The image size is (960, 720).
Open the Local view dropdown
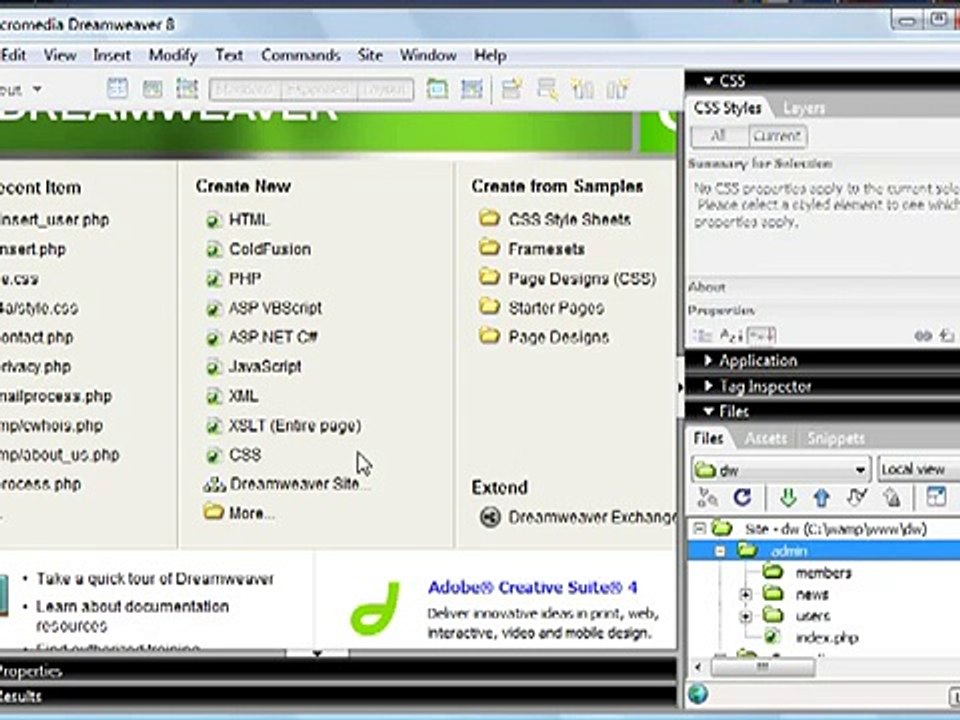click(918, 470)
